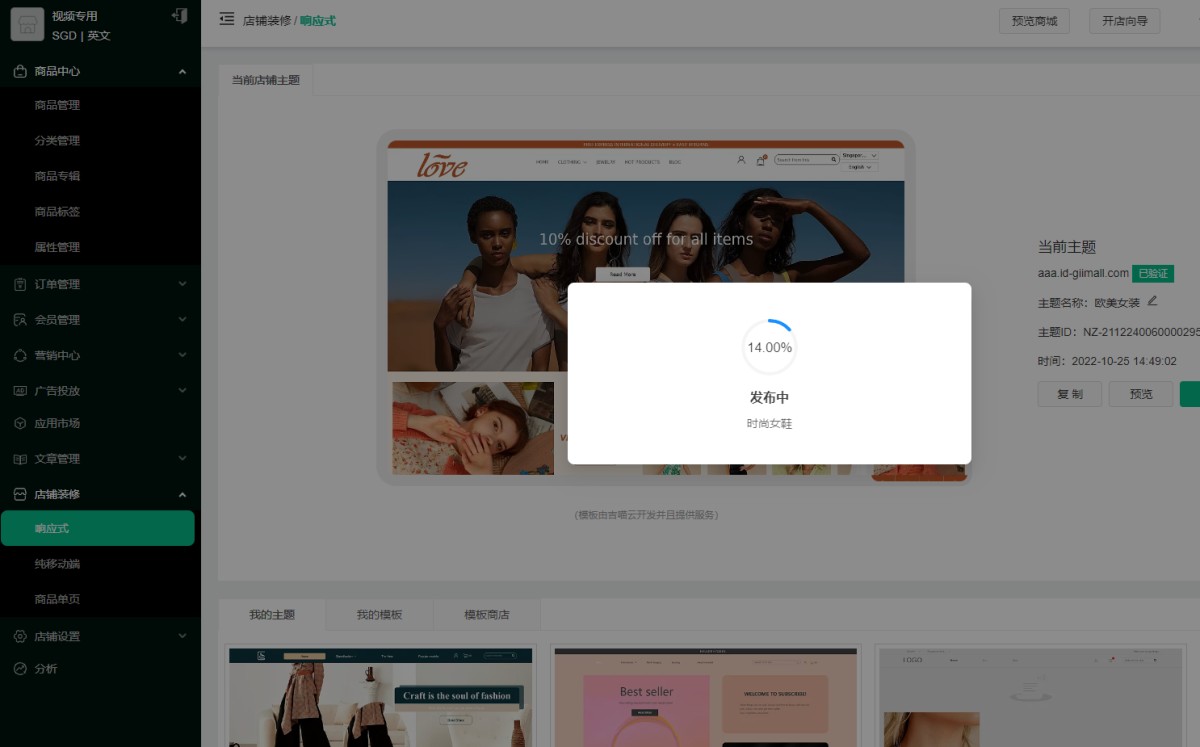This screenshot has width=1200, height=747.
Task: Click the 广告投放 sidebar icon
Action: pos(20,391)
